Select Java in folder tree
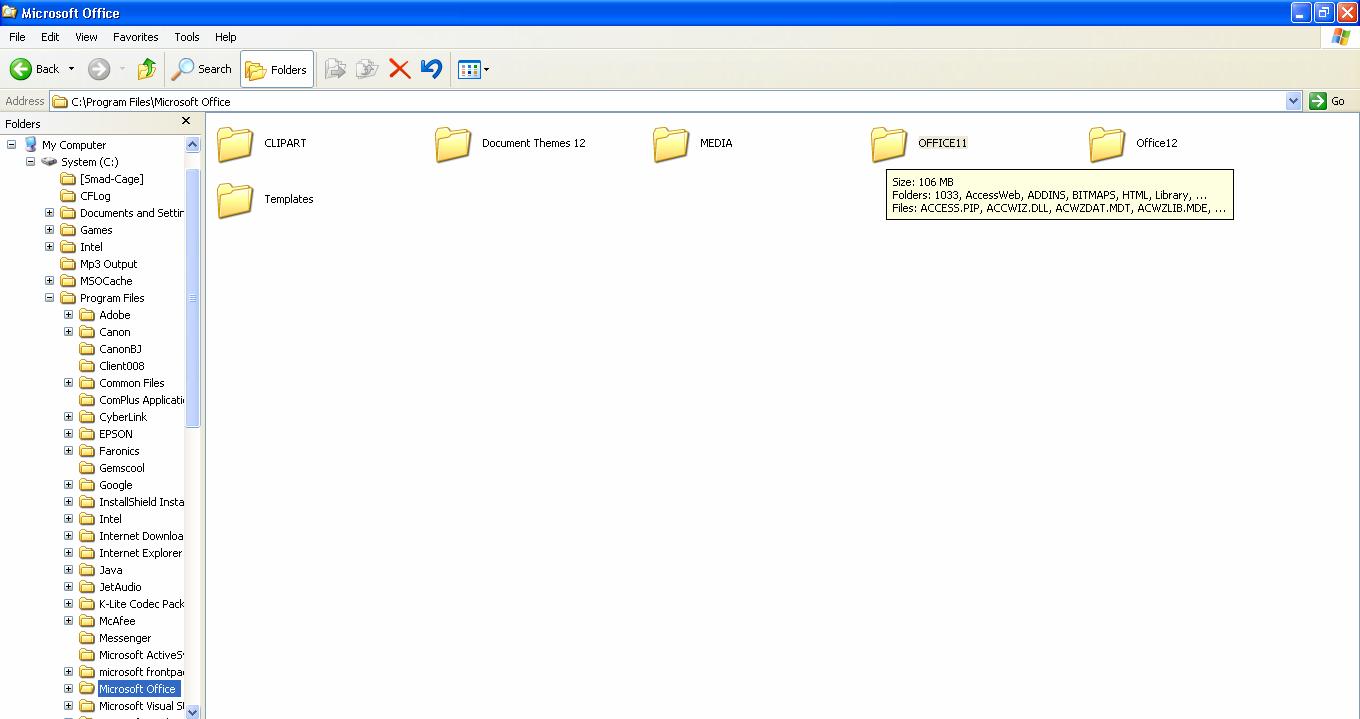Viewport: 1360px width, 719px height. click(x=110, y=570)
